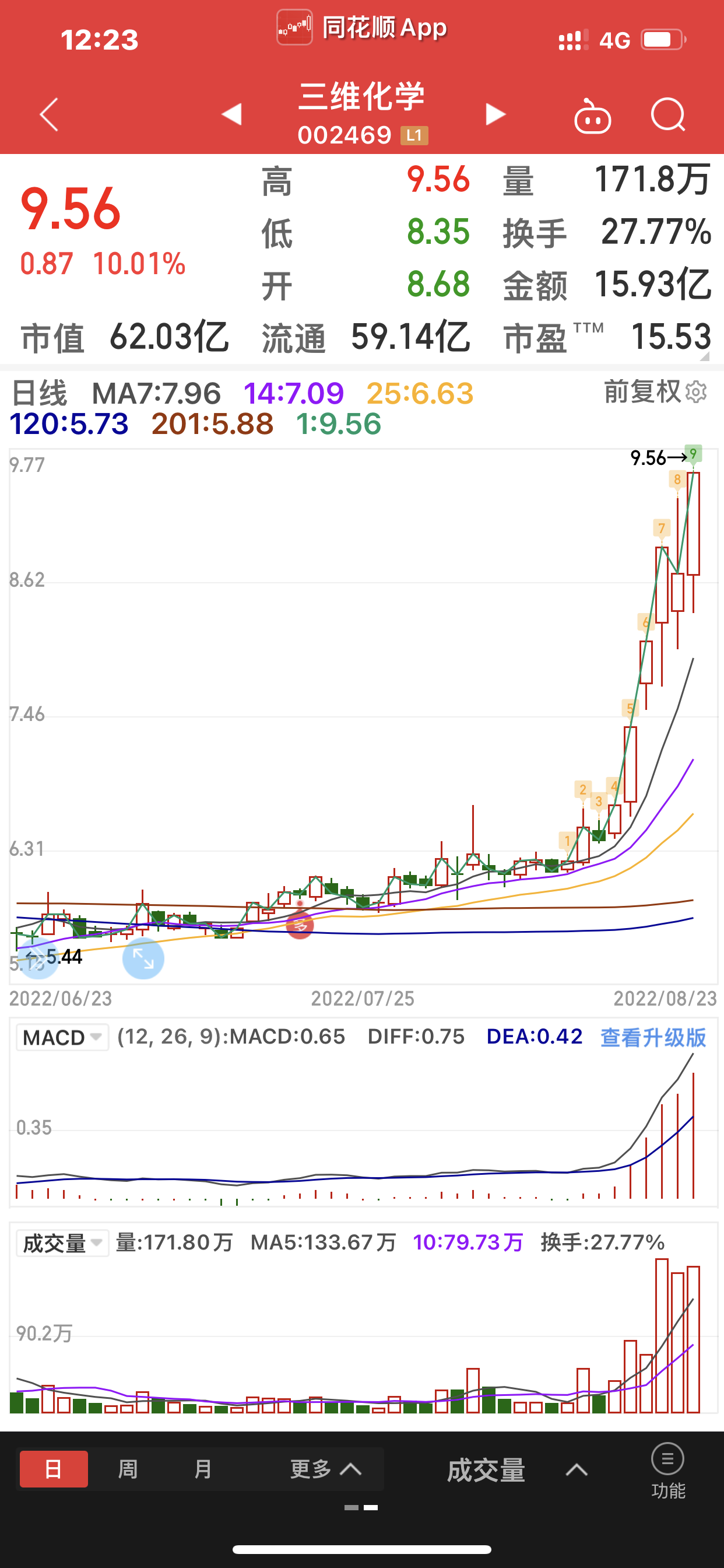Expand quote details via corner triangle
The image size is (724, 1568).
pyautogui.click(x=705, y=356)
